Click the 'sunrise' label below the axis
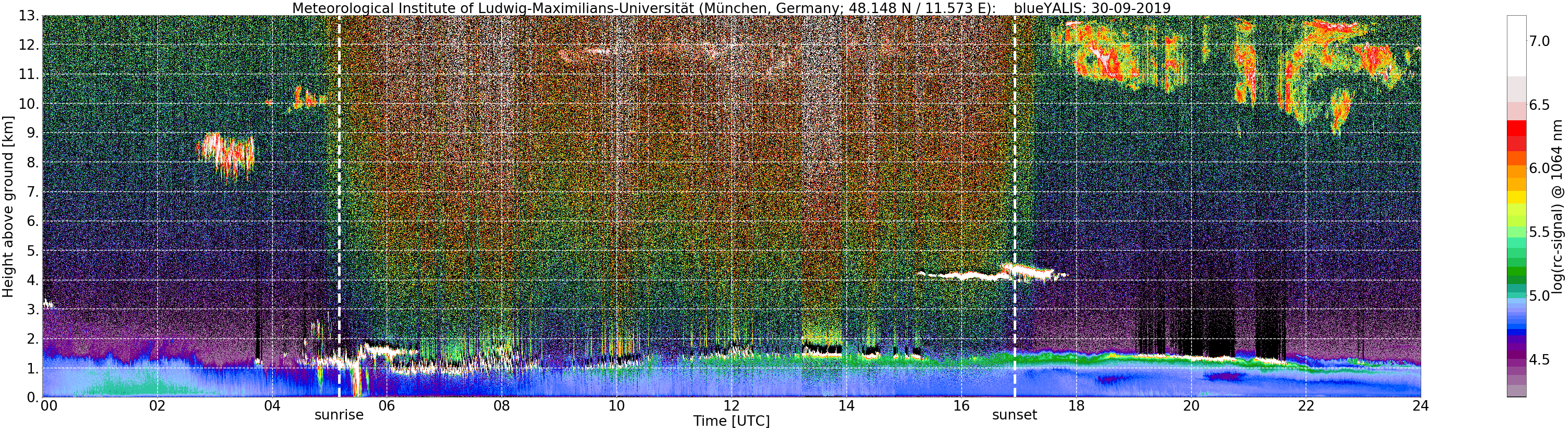Image resolution: width=1568 pixels, height=431 pixels. click(x=339, y=415)
